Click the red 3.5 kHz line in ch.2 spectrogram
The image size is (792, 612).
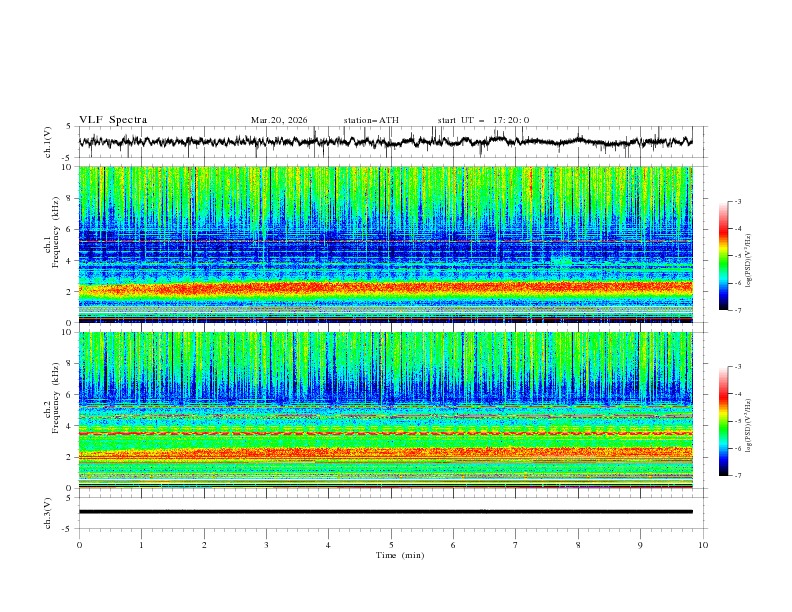click(x=385, y=434)
